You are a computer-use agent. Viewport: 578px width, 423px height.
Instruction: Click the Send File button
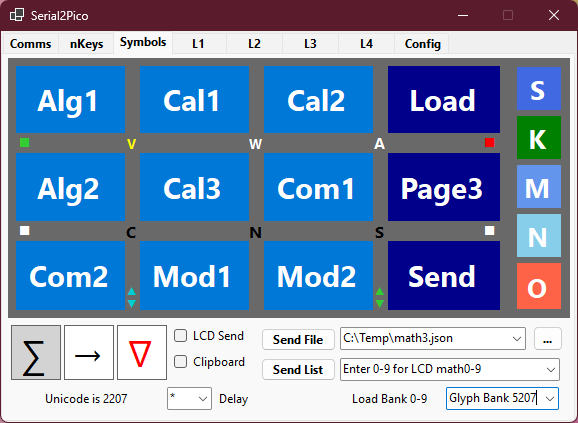[x=298, y=339]
